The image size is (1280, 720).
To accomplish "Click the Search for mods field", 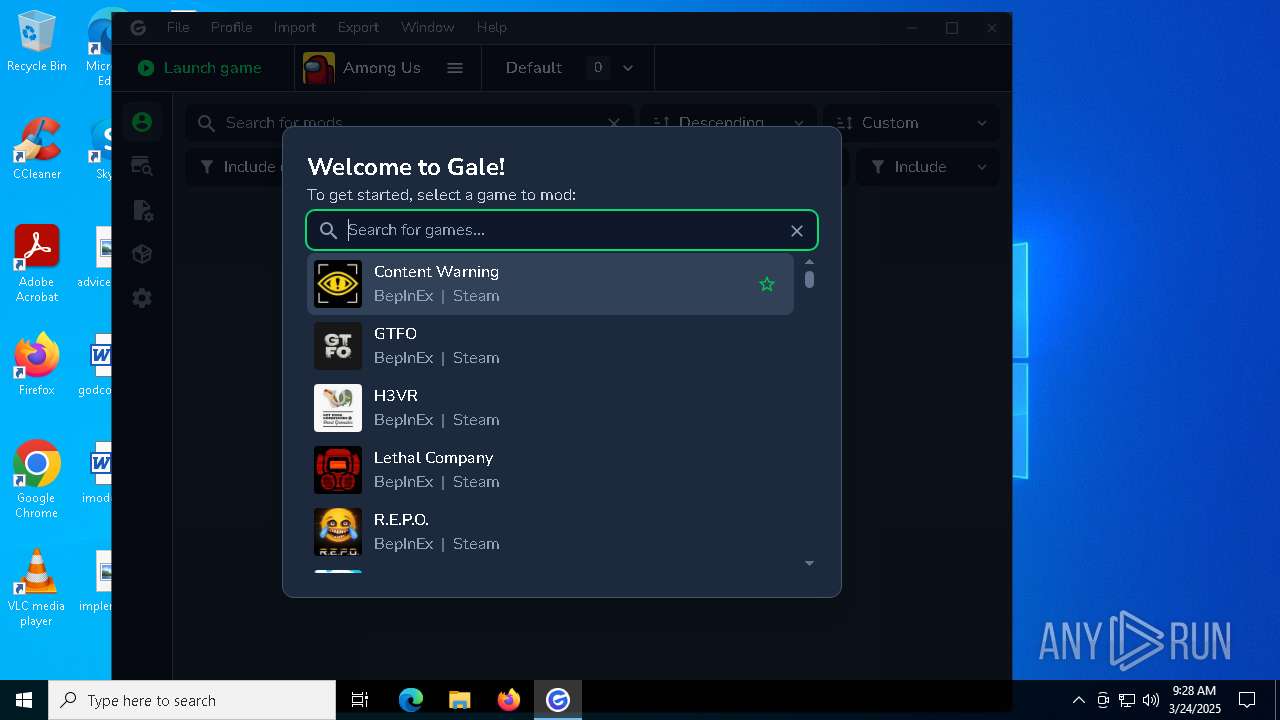I will click(410, 122).
